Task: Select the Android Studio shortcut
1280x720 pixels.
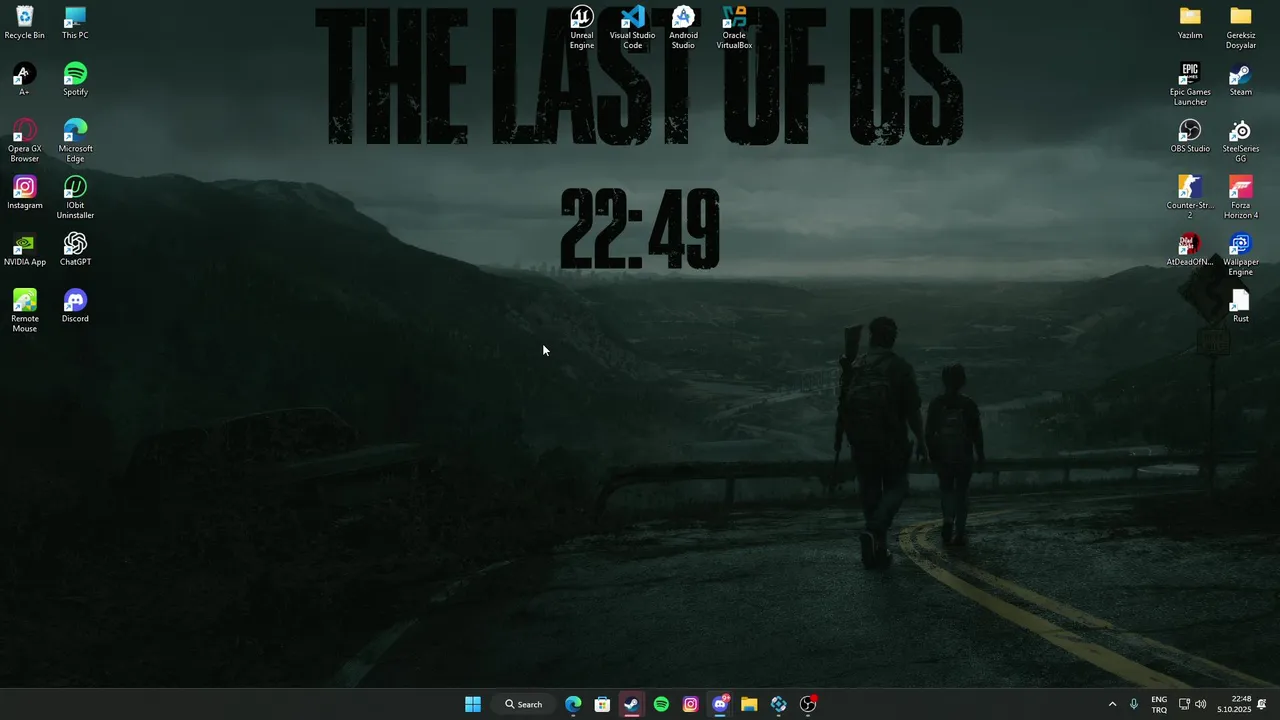Action: (x=684, y=28)
